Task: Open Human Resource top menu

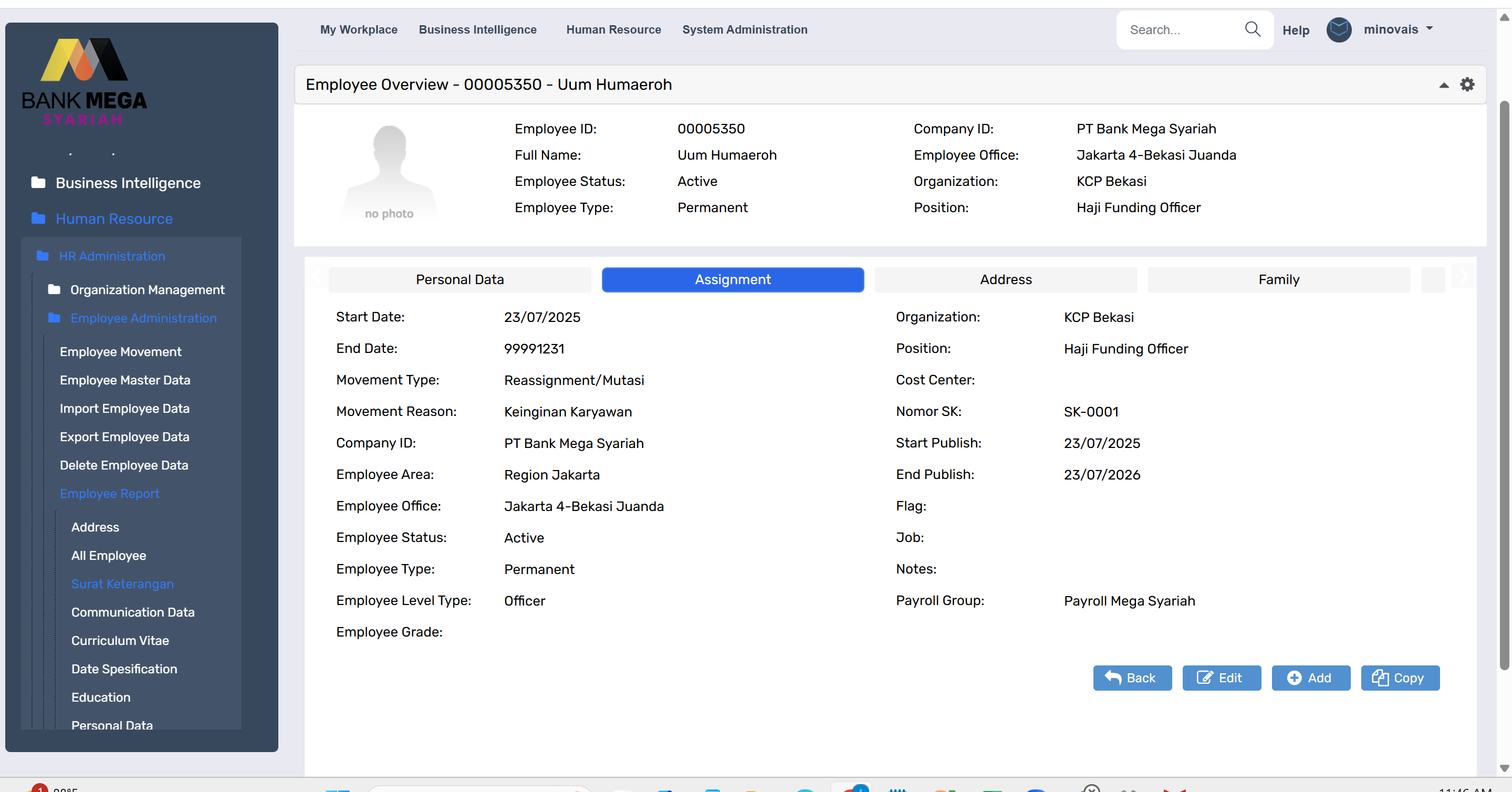Action: 613,29
